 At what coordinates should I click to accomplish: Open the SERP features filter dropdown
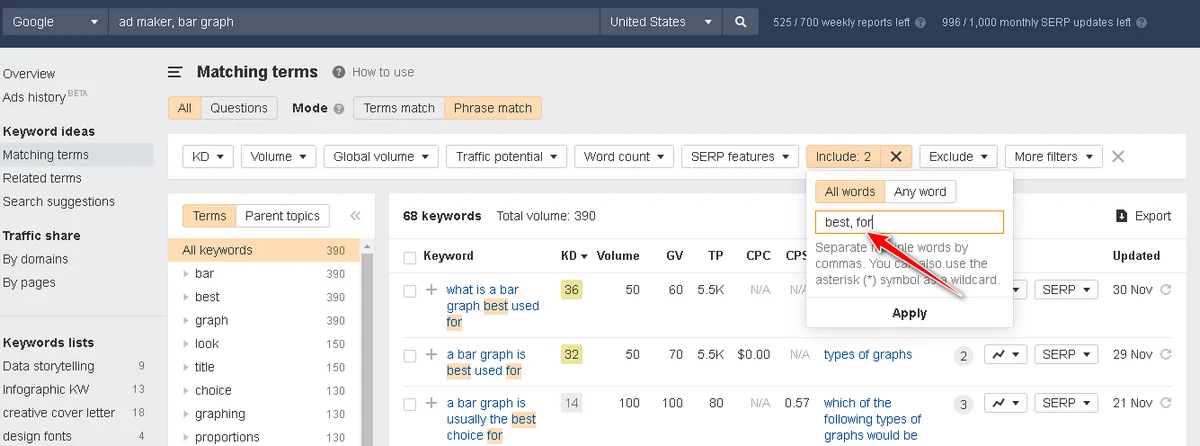pyautogui.click(x=740, y=156)
